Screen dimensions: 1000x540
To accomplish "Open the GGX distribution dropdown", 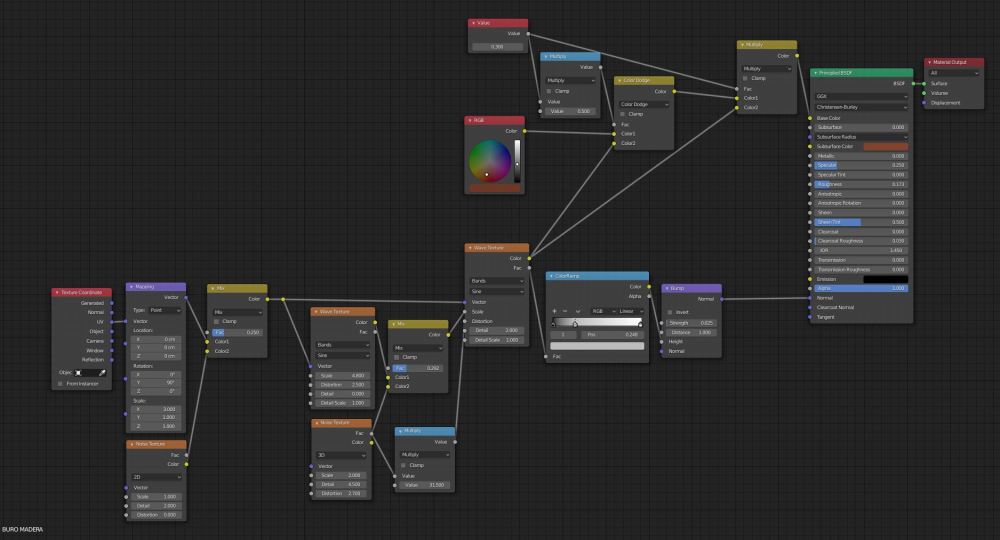I will pos(861,96).
